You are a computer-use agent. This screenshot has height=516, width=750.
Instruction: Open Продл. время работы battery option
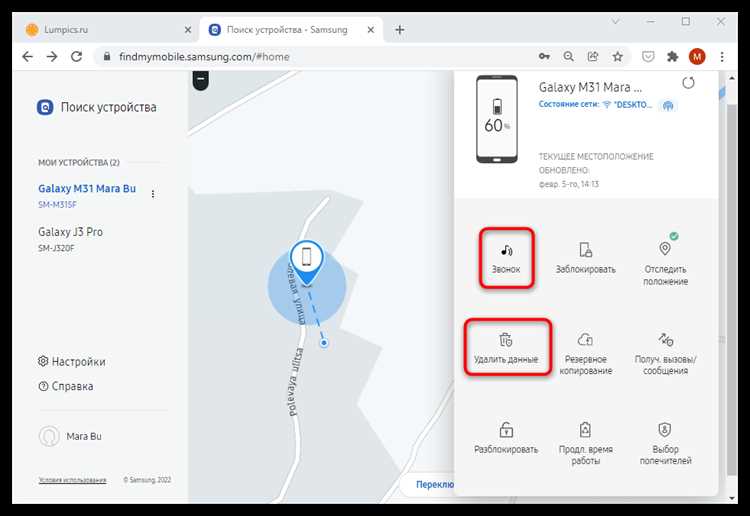585,444
